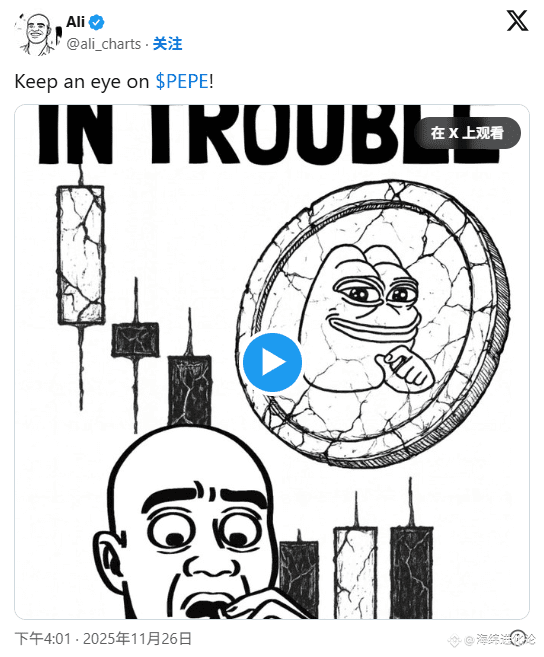Click the small black candlestick below the tall one

(x=135, y=340)
